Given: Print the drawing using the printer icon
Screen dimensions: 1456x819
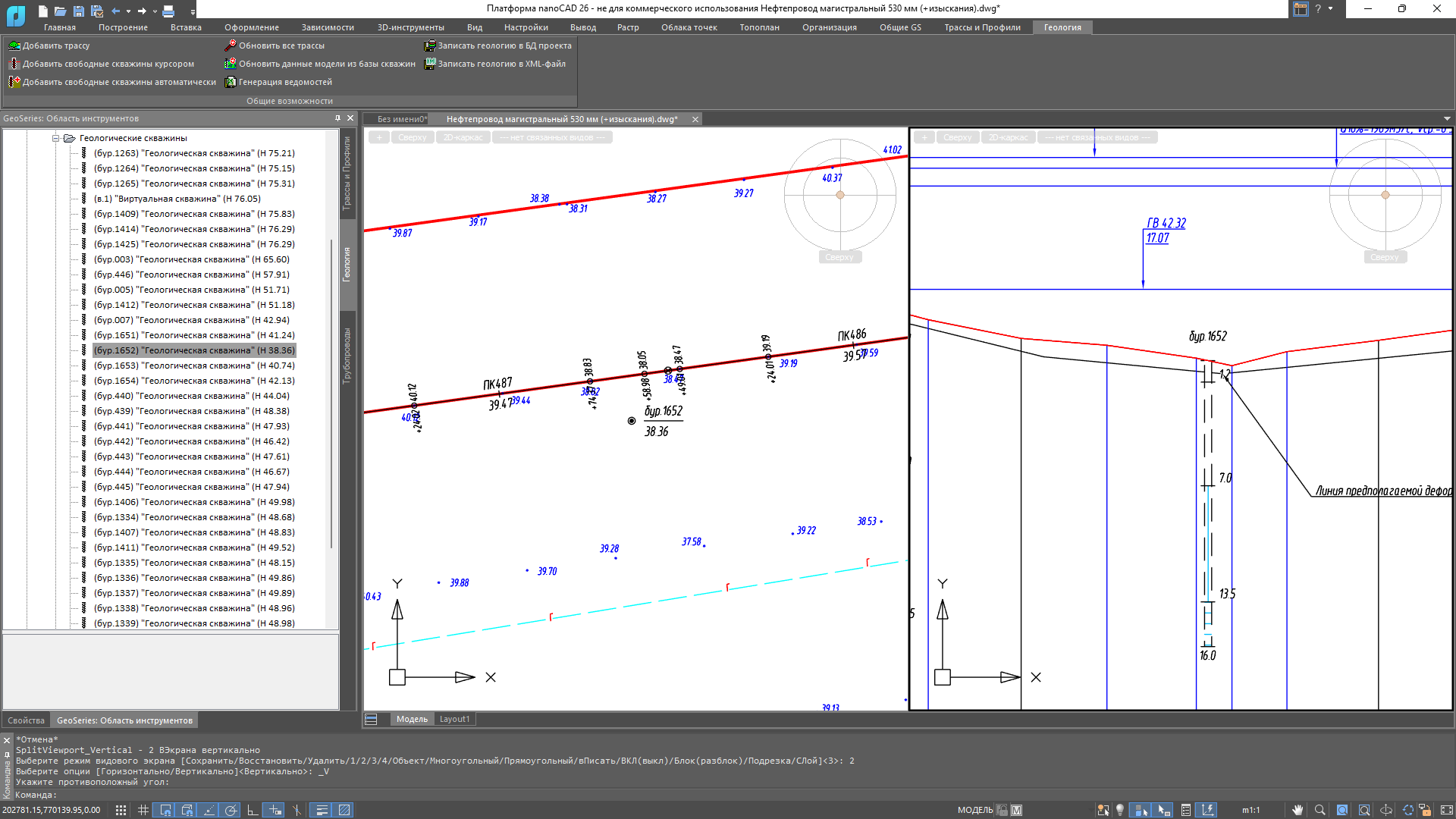Looking at the screenshot, I should pyautogui.click(x=168, y=11).
